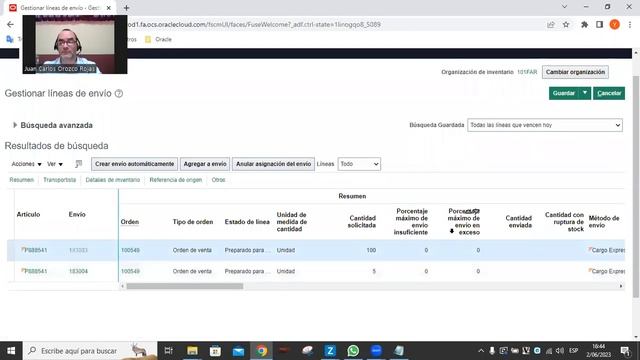Click the detach table icon next to Ver
The height and width of the screenshot is (360, 640).
click(78, 164)
